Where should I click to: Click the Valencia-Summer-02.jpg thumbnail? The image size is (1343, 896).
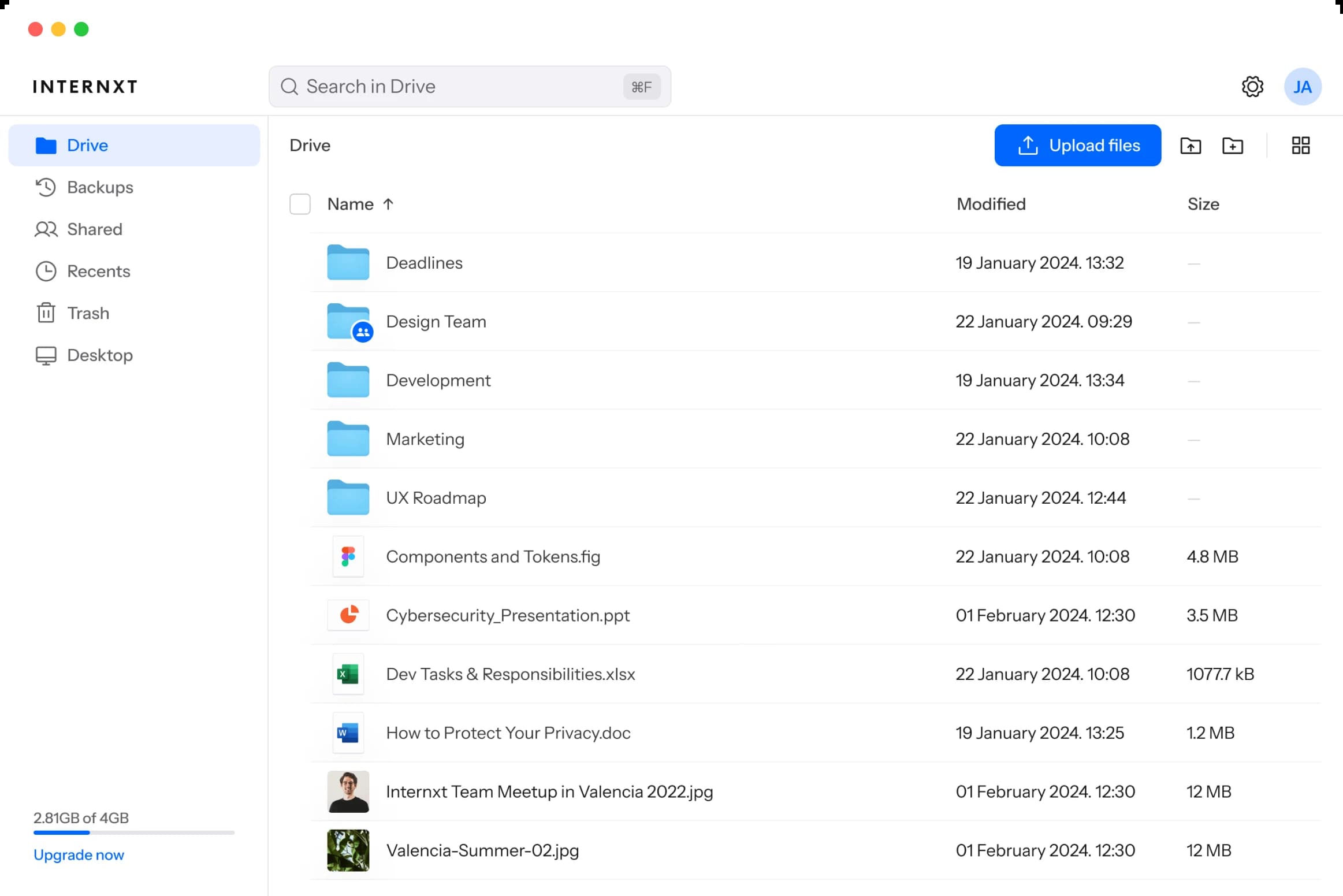point(347,850)
